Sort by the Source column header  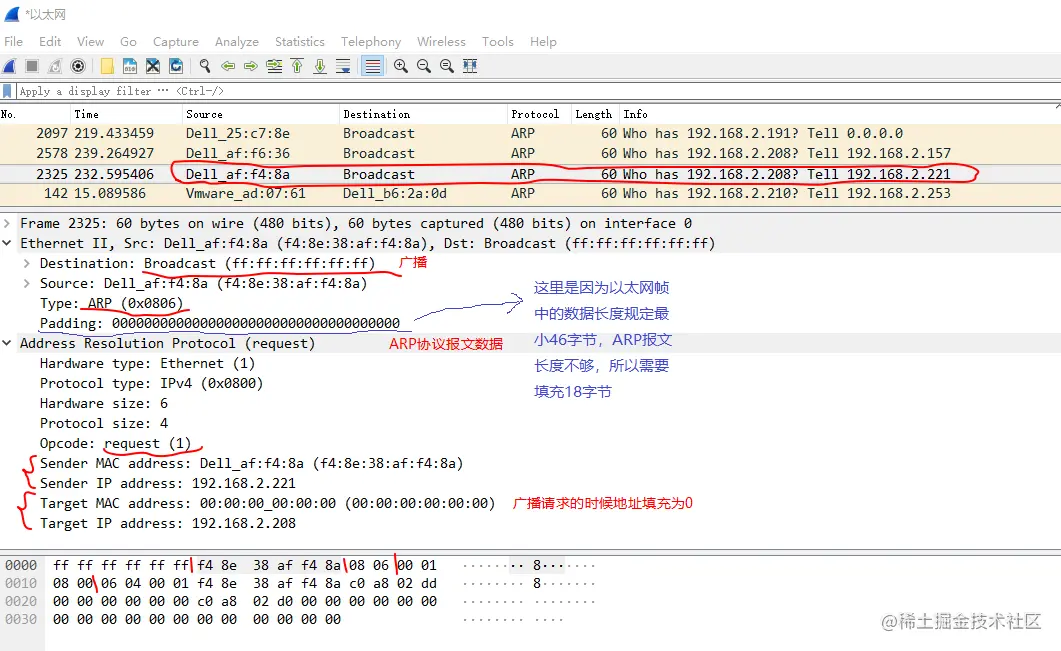[261, 114]
